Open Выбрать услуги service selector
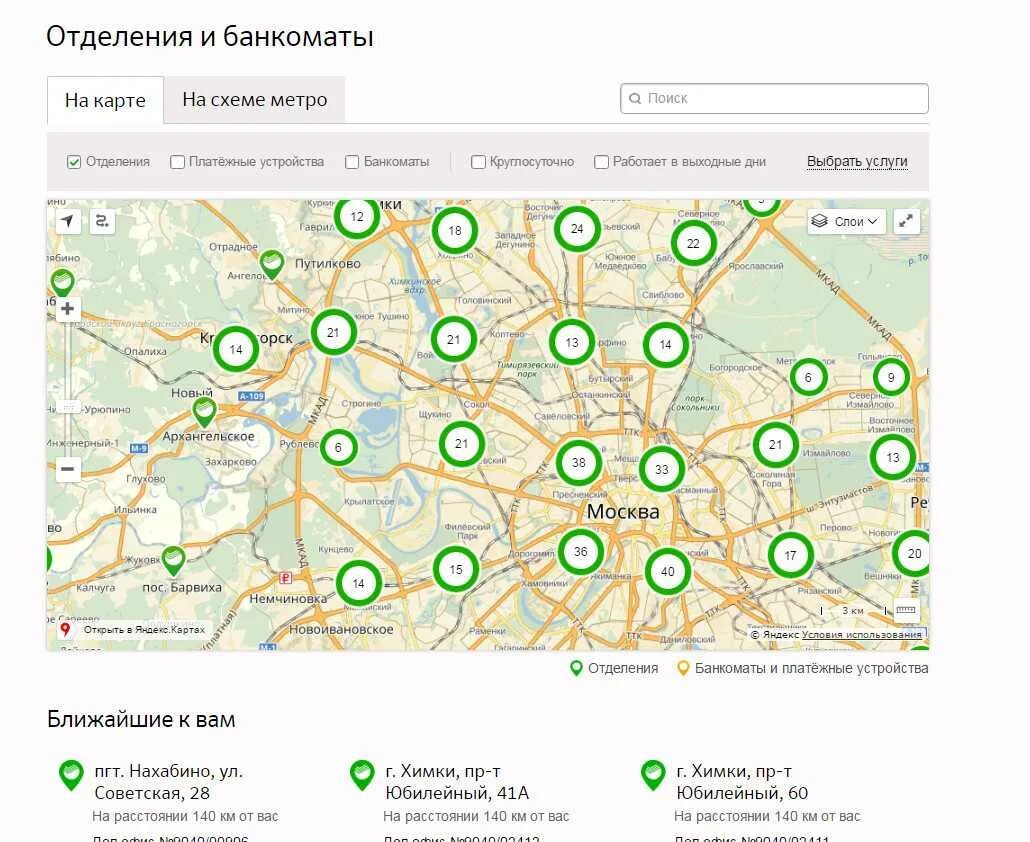The image size is (1030, 842). coord(857,162)
